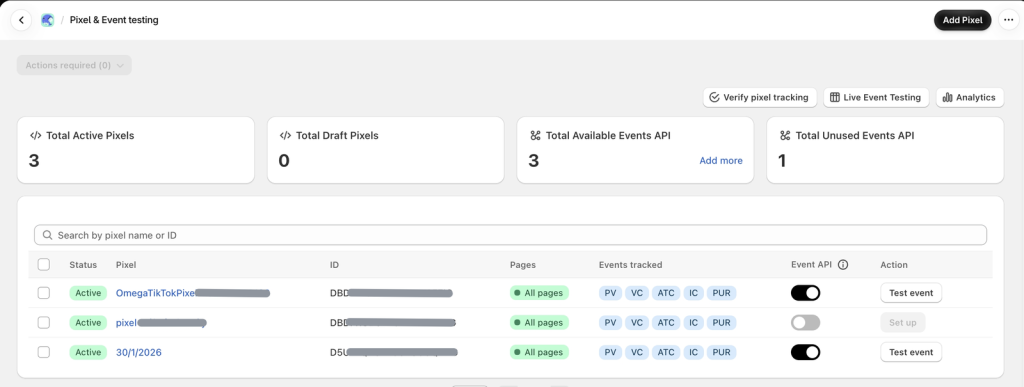
Task: Click the ID column header
Action: [x=334, y=264]
